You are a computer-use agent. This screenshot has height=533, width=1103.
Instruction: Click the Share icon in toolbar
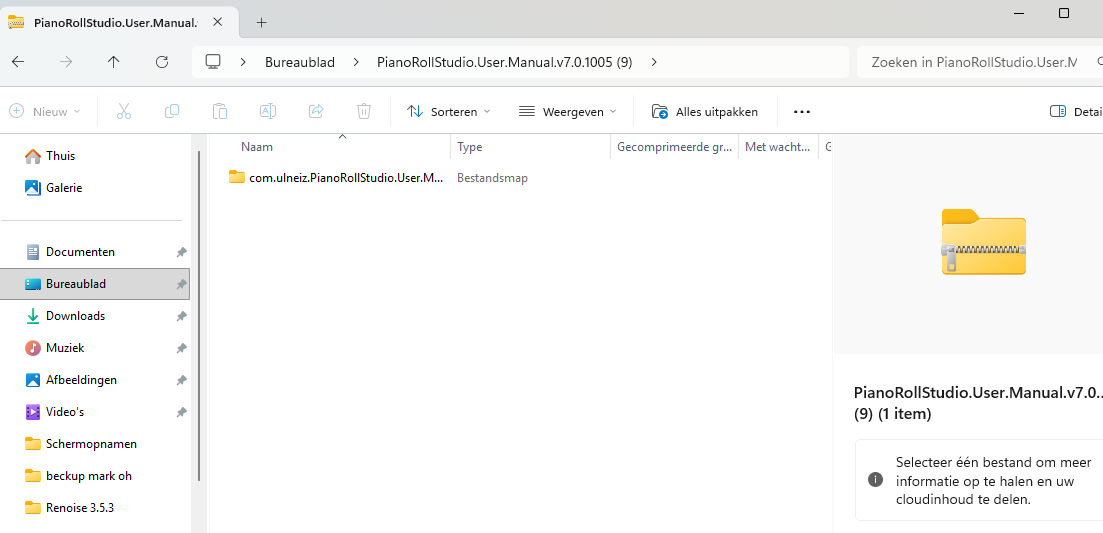[x=316, y=111]
